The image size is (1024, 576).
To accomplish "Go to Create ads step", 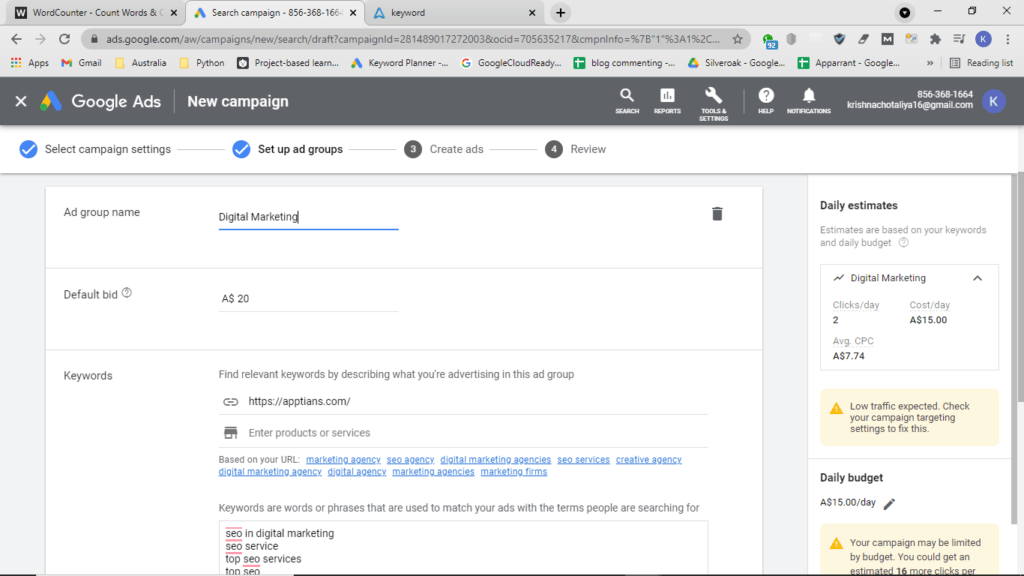I will tap(443, 149).
